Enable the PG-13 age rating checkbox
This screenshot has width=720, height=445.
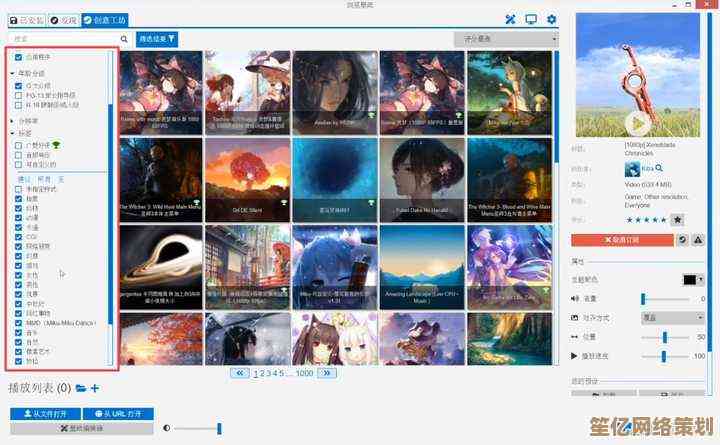pyautogui.click(x=19, y=94)
